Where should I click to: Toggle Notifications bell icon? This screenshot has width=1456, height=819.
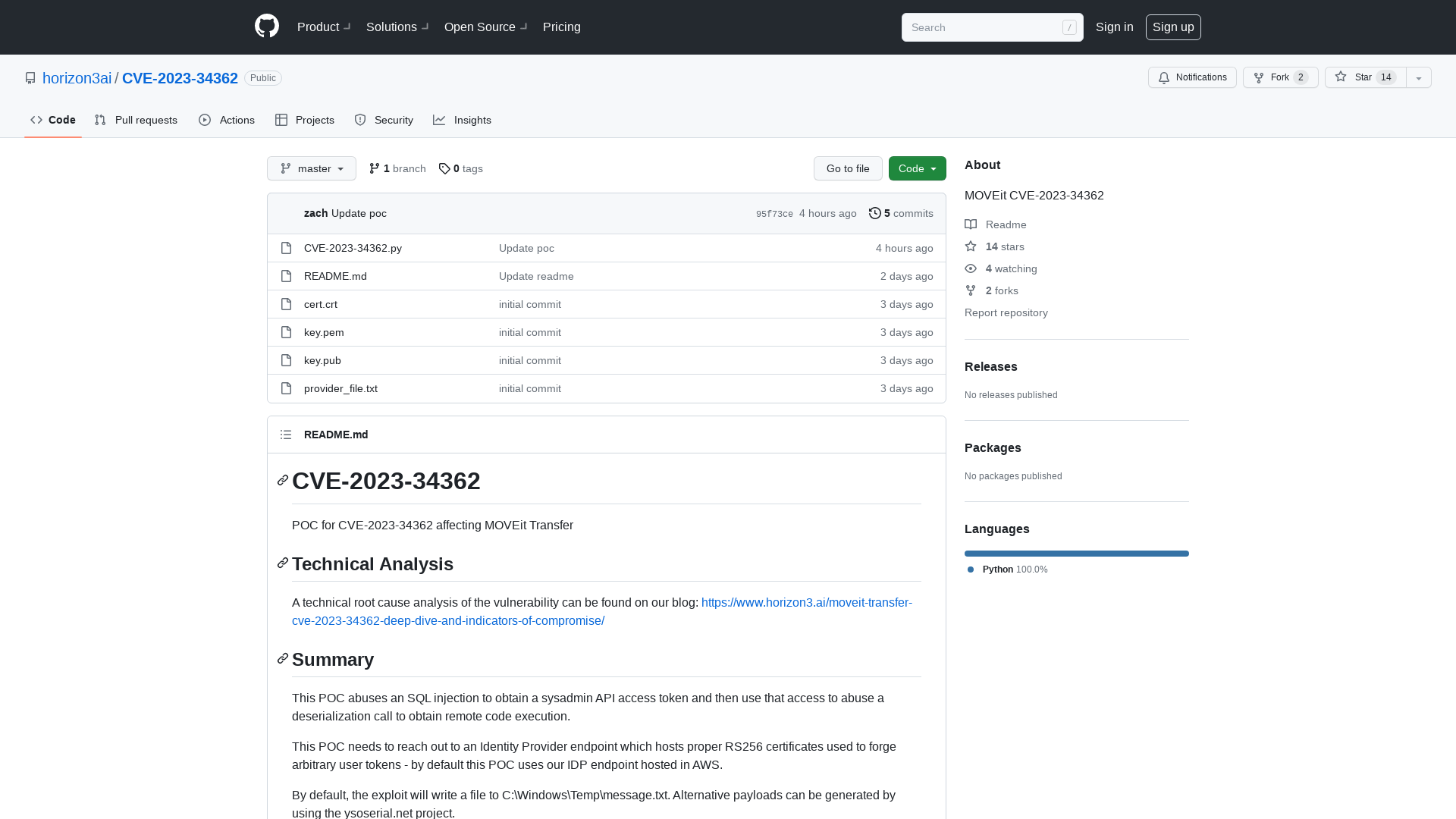(1164, 77)
